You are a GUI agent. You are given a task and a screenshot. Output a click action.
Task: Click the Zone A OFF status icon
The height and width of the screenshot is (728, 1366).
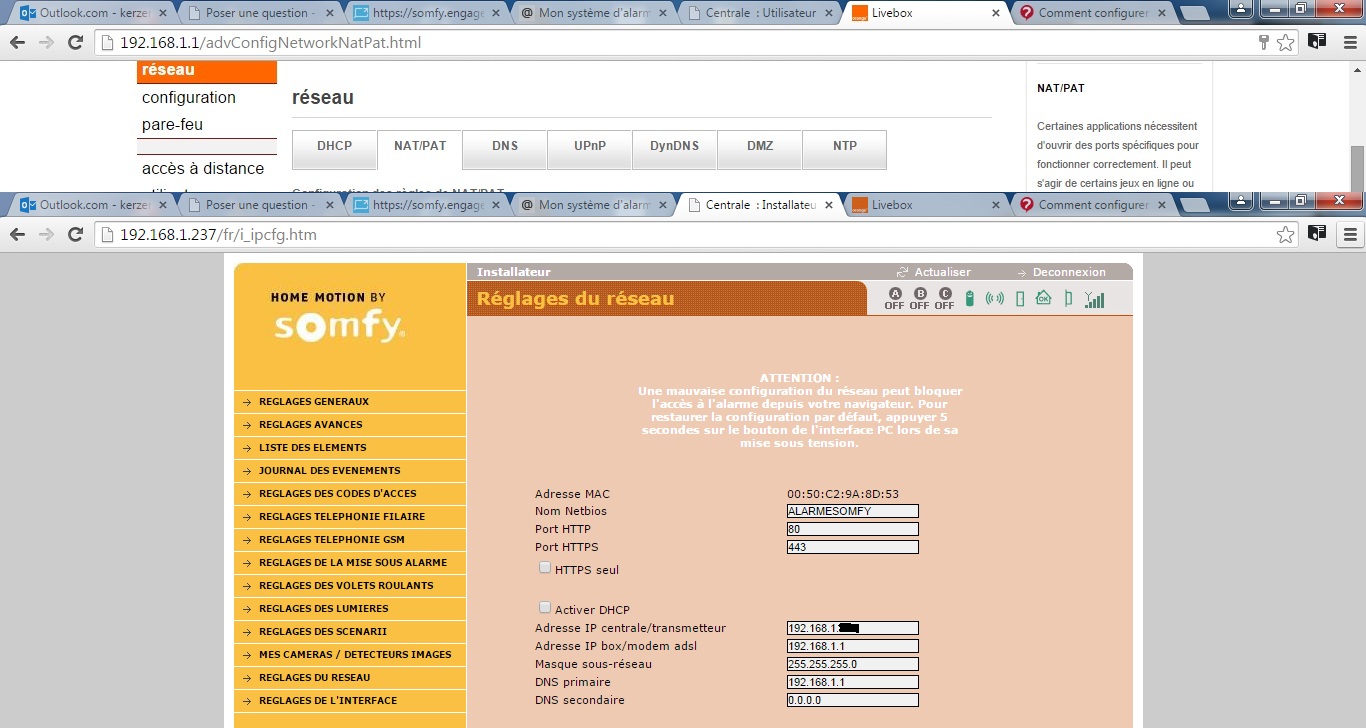(x=894, y=299)
